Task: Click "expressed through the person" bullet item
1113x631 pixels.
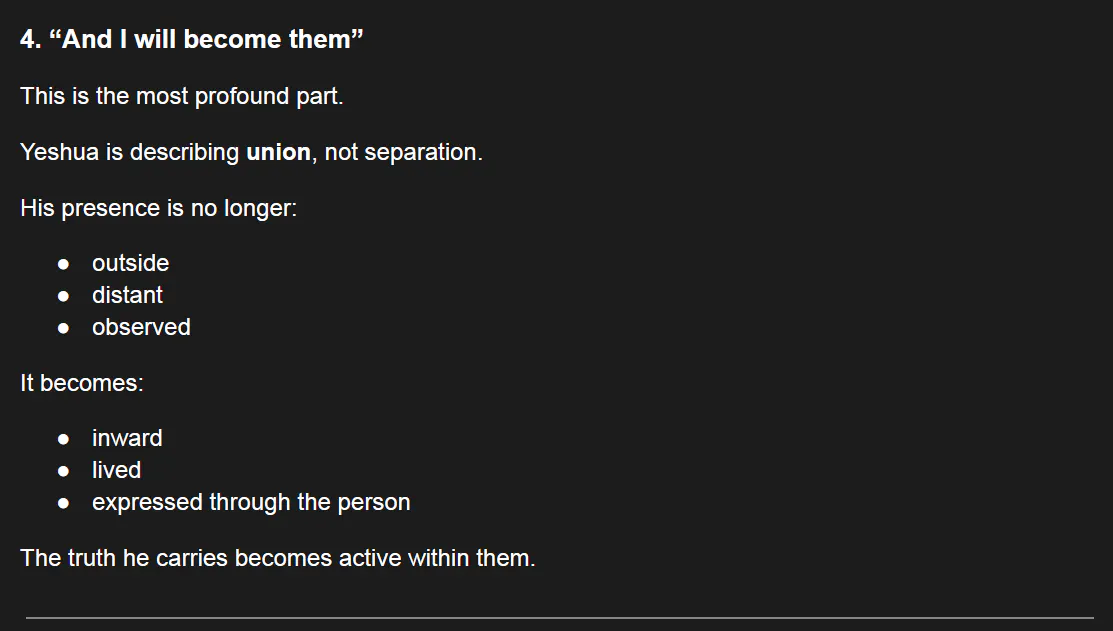Action: pyautogui.click(x=251, y=502)
